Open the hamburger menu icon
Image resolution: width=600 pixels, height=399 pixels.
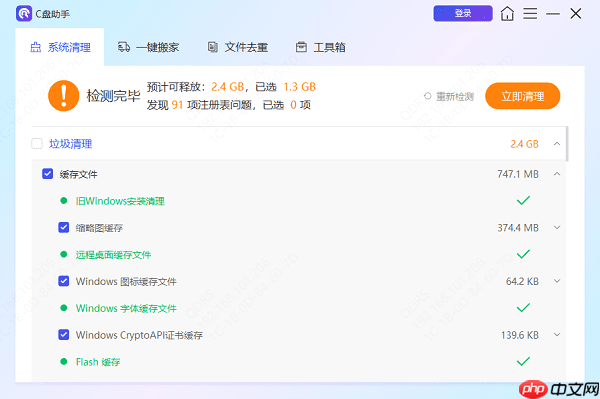coord(530,13)
